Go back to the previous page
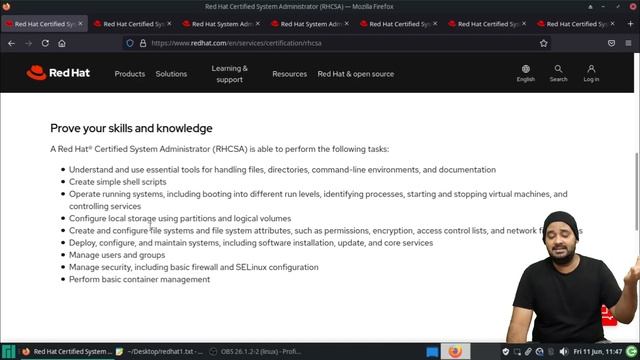Screen dimensions: 640x360 click(x=11, y=43)
